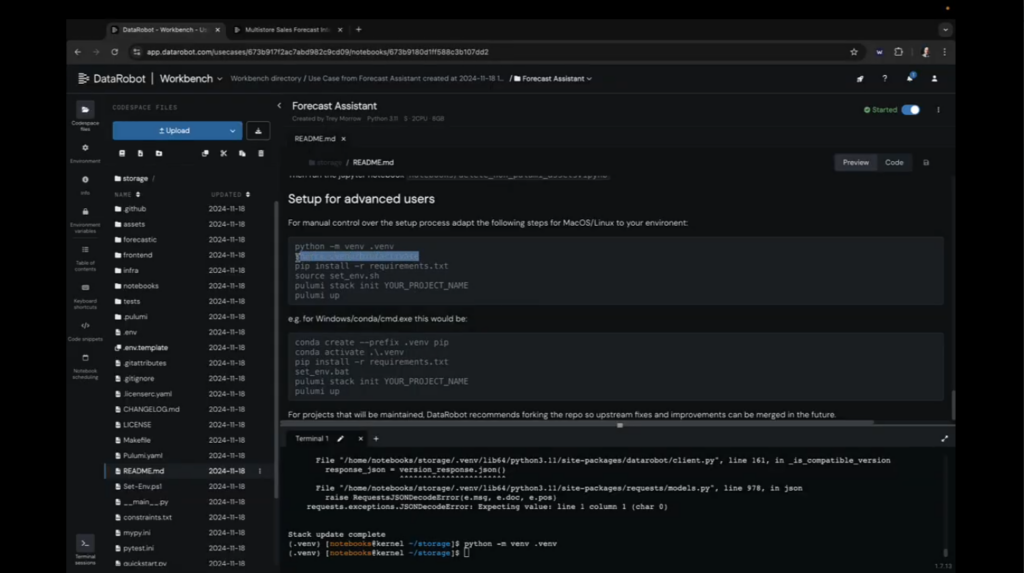Switch README view to Code
1024x573 pixels.
894,163
